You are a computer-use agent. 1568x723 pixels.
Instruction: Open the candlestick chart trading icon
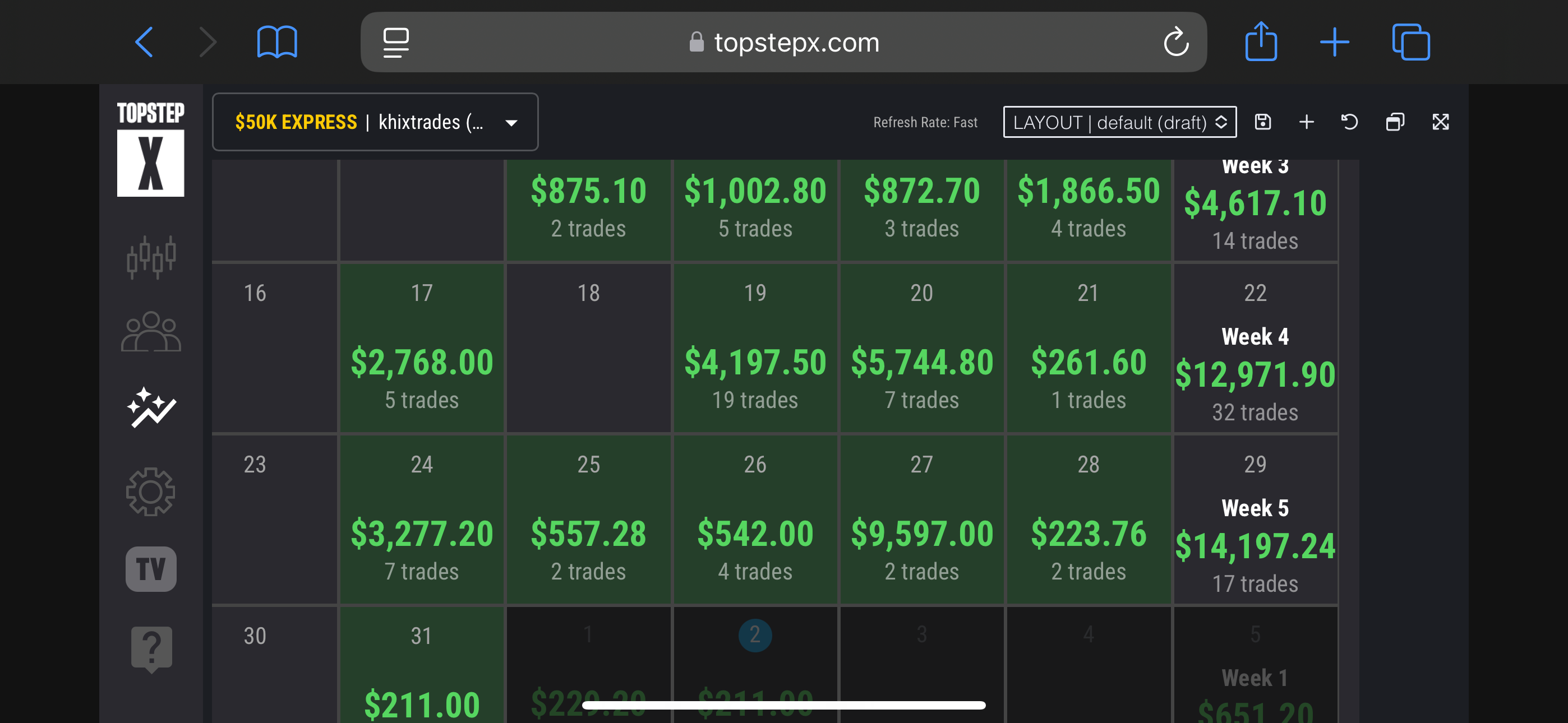tap(151, 257)
